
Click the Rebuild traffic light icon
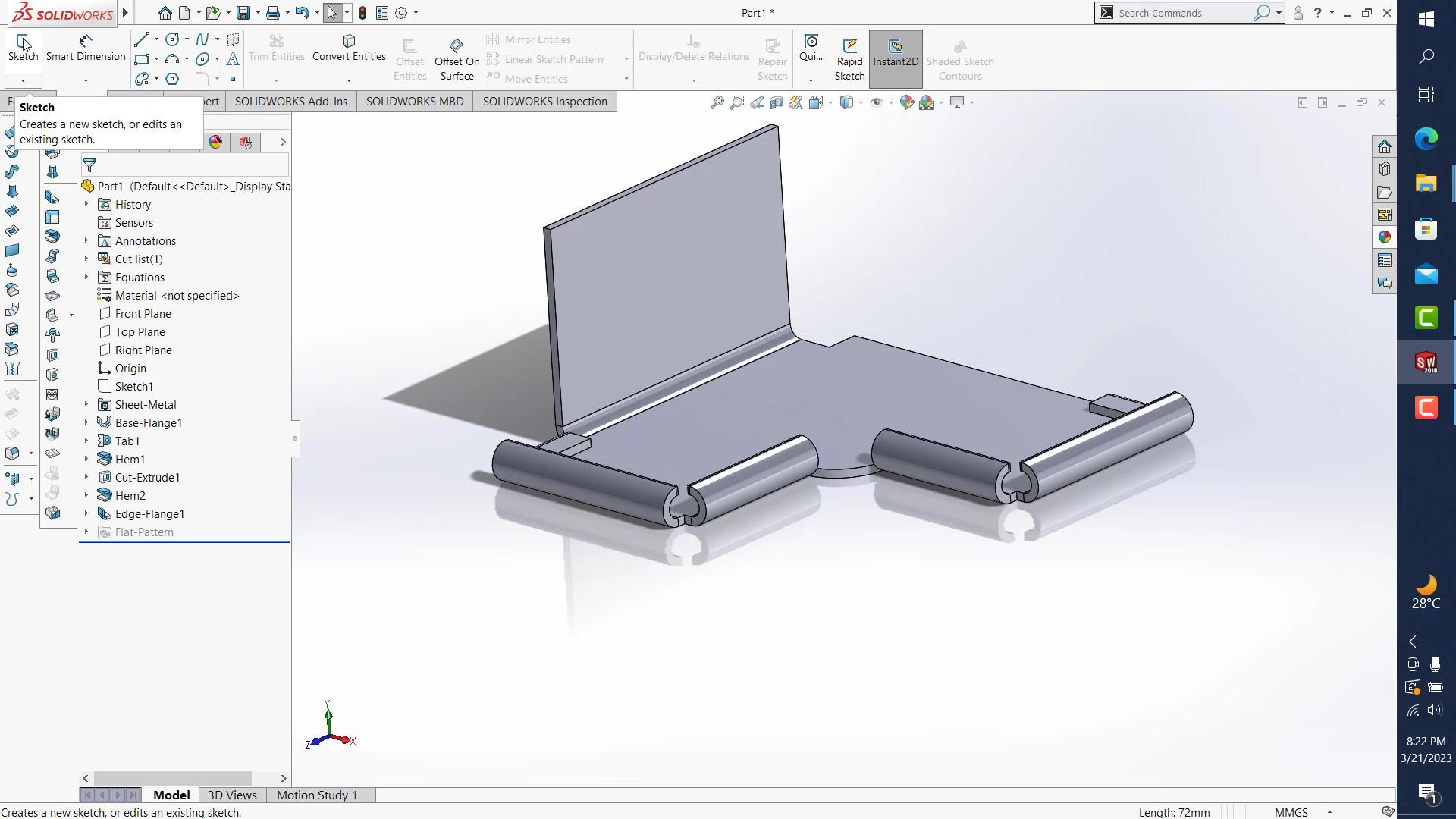tap(362, 13)
